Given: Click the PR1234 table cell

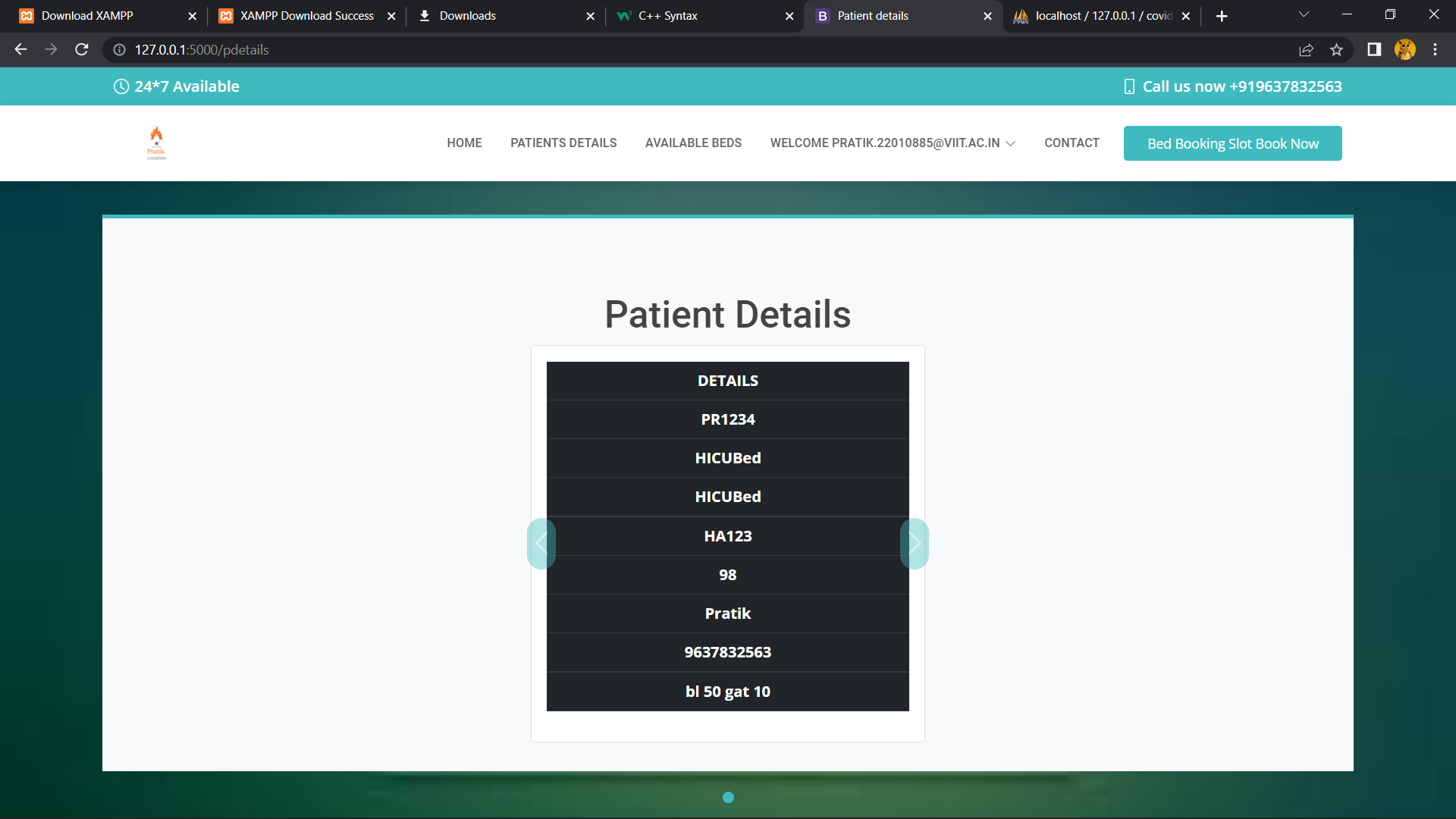Looking at the screenshot, I should 728,419.
